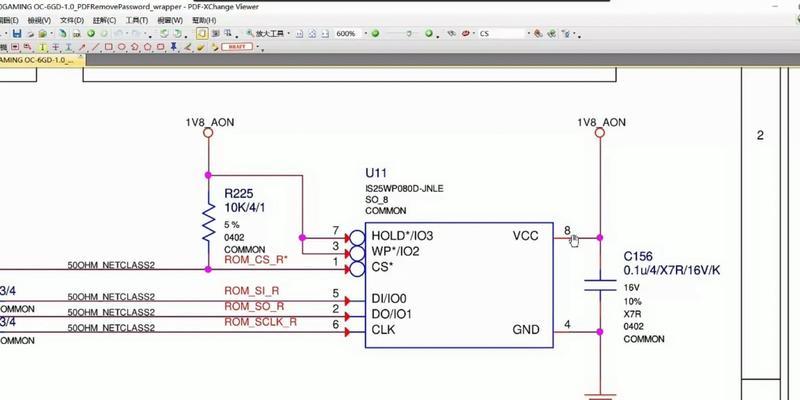Activate the 放大工具 zoom tool
This screenshot has height=400, width=800.
click(x=265, y=34)
